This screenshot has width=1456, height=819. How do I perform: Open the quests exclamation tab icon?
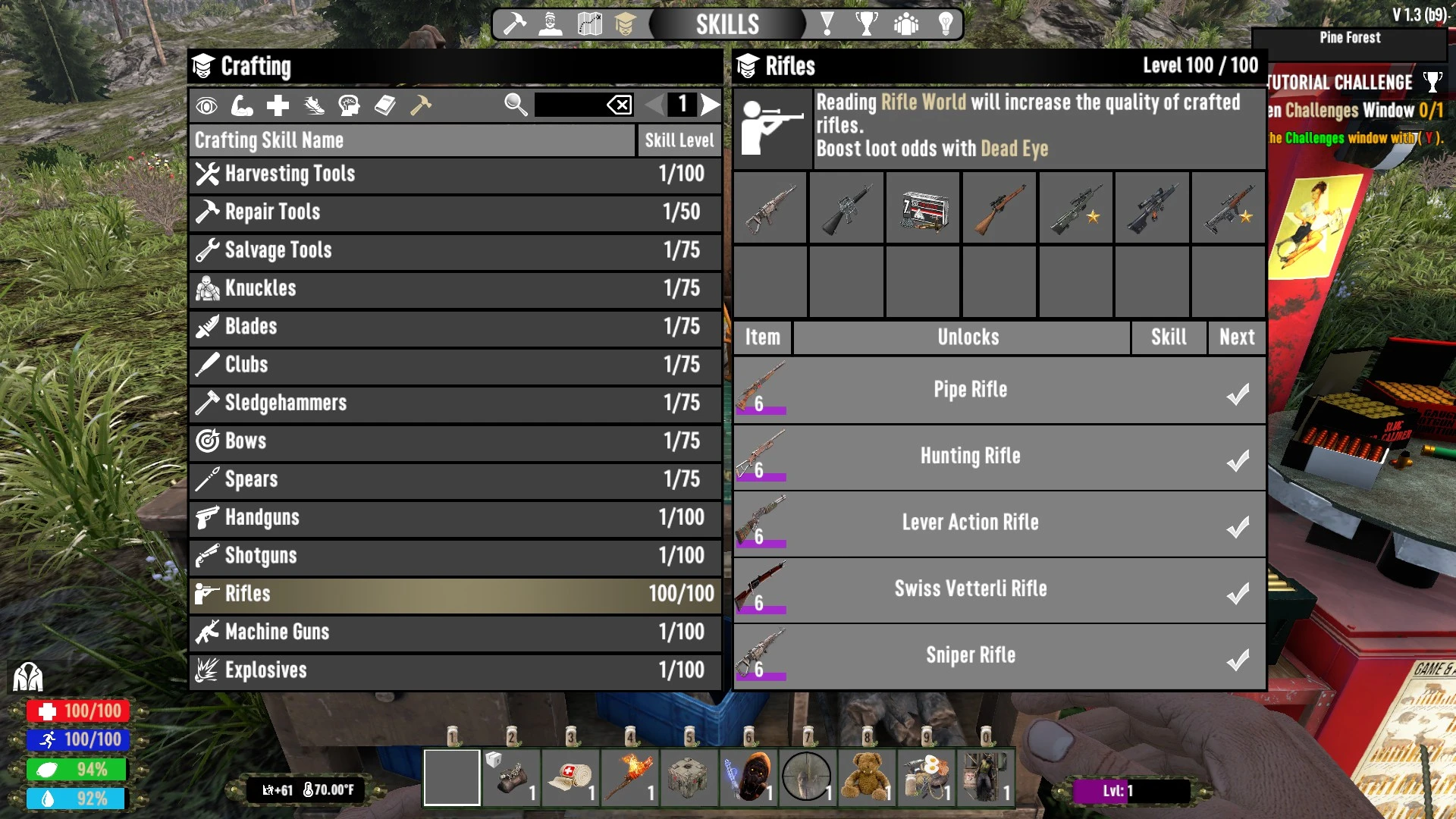827,24
